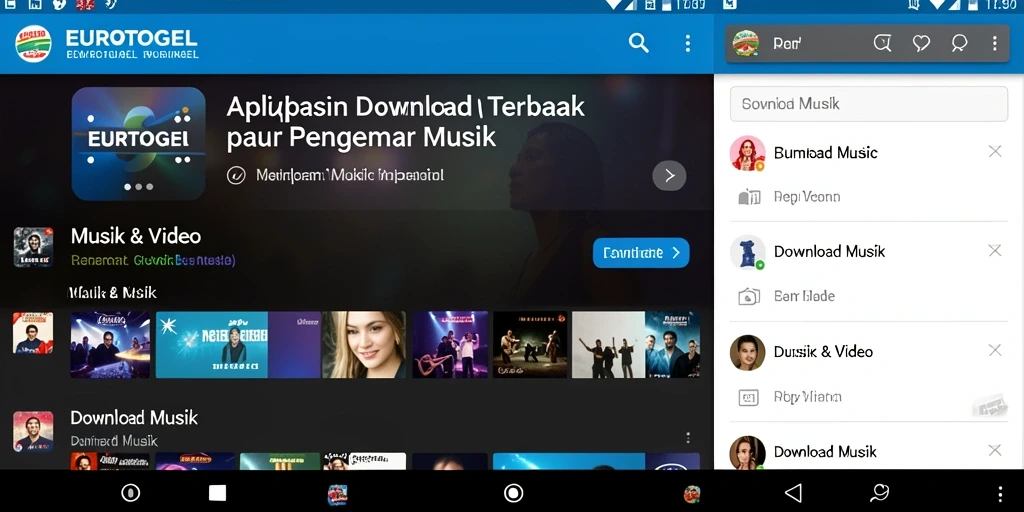The image size is (1024, 512).
Task: Open the Download Musik section title
Action: pos(134,418)
